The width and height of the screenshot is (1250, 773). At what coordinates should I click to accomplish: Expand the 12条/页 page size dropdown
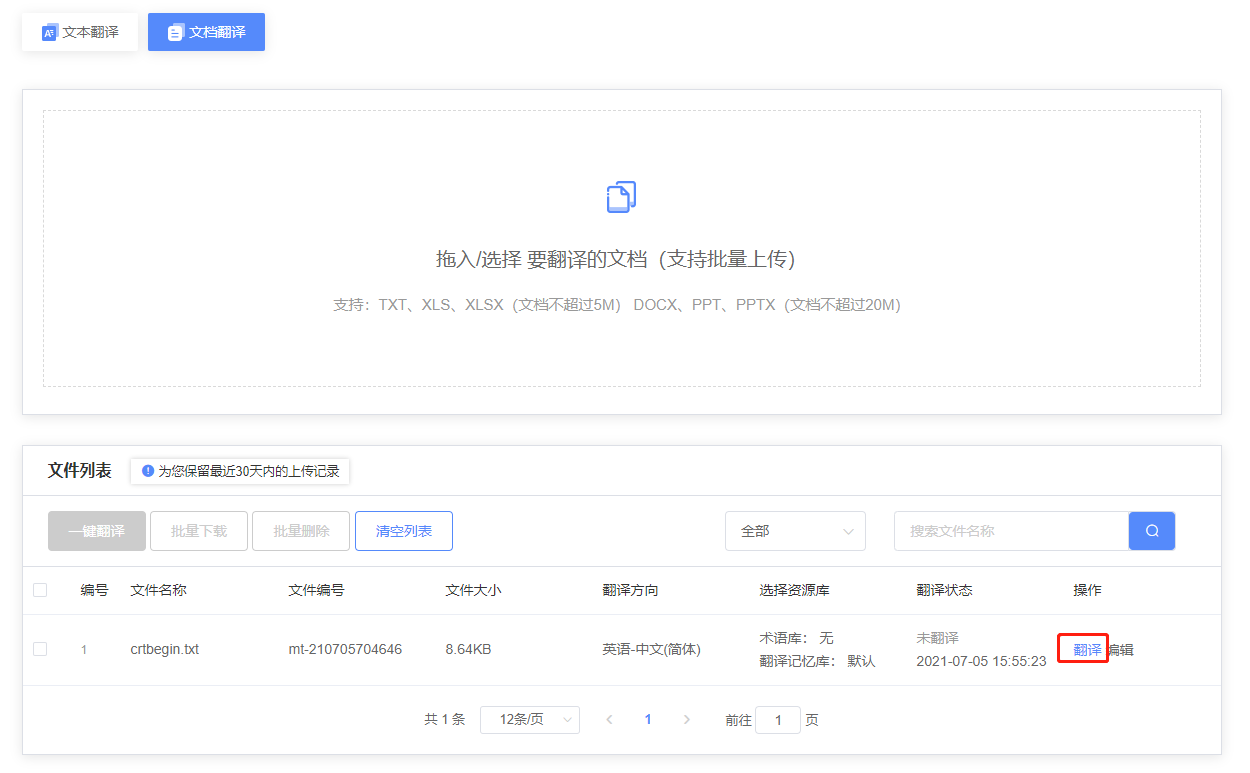coord(529,720)
